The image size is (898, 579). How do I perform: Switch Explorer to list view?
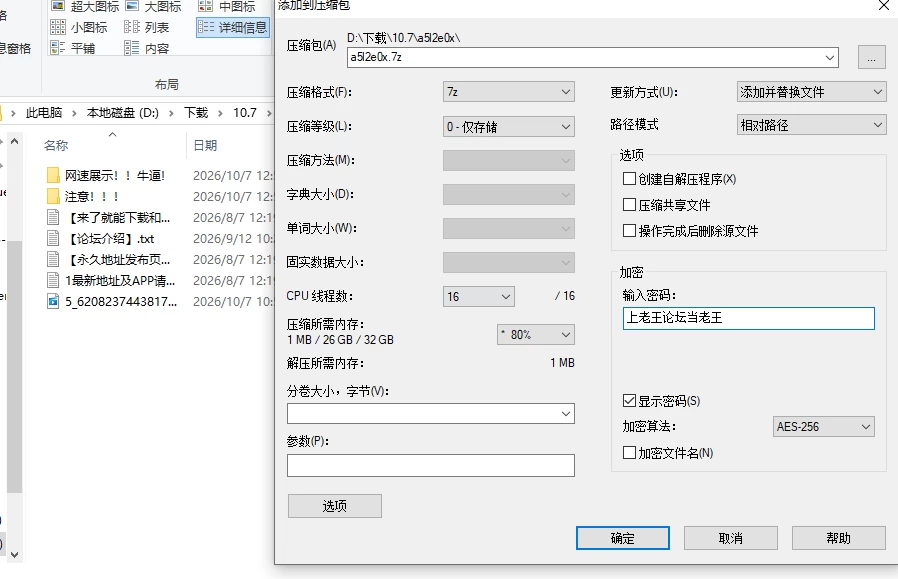coord(147,27)
